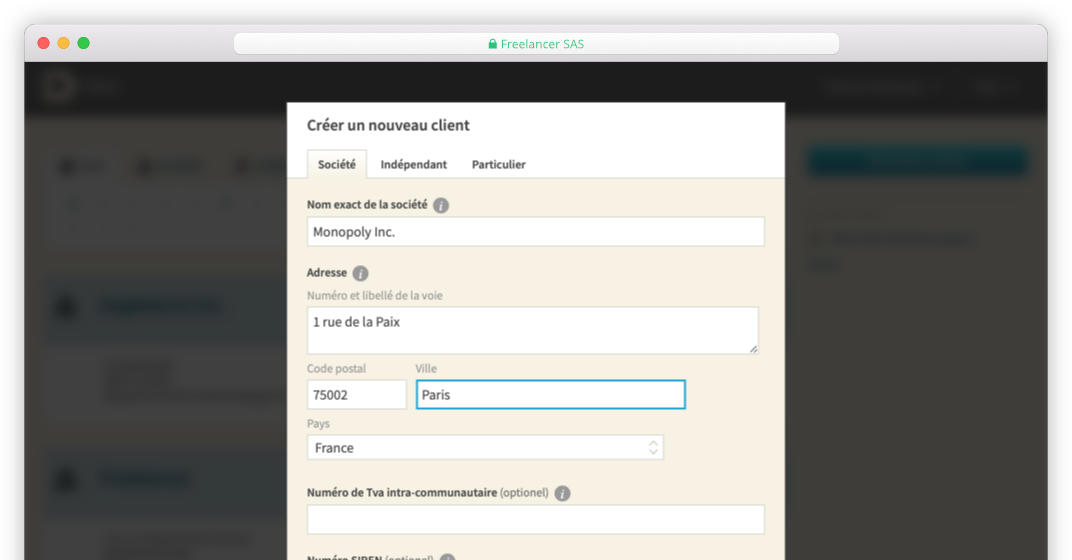
Task: Click the up-down arrows of the Pays select
Action: point(653,447)
